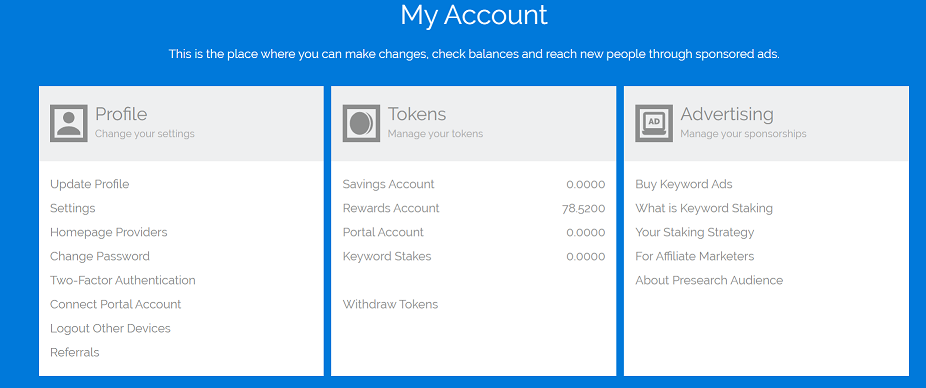This screenshot has width=926, height=388.
Task: Open Homepage Providers
Action: pos(109,232)
